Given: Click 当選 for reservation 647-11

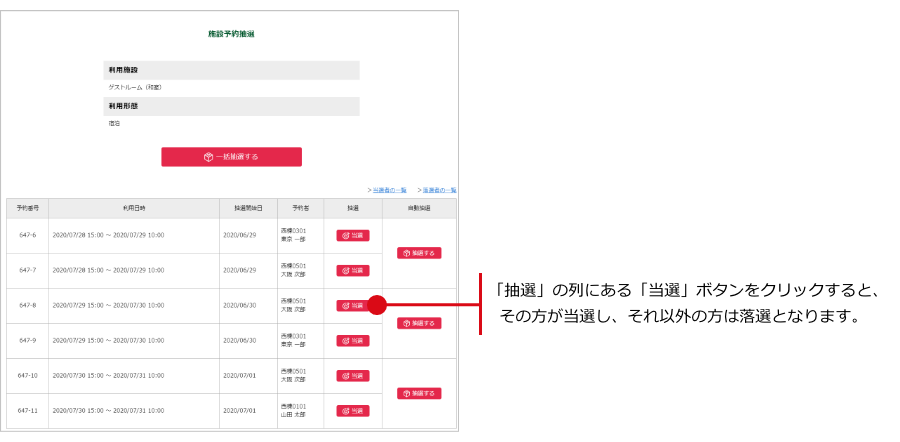Looking at the screenshot, I should click(x=352, y=411).
